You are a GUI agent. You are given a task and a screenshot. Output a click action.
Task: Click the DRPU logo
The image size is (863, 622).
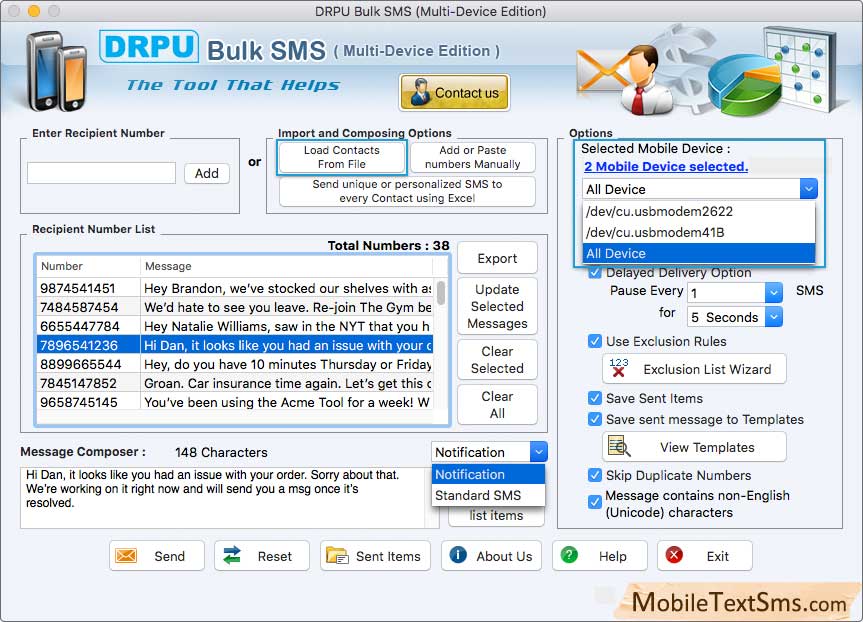pyautogui.click(x=149, y=47)
